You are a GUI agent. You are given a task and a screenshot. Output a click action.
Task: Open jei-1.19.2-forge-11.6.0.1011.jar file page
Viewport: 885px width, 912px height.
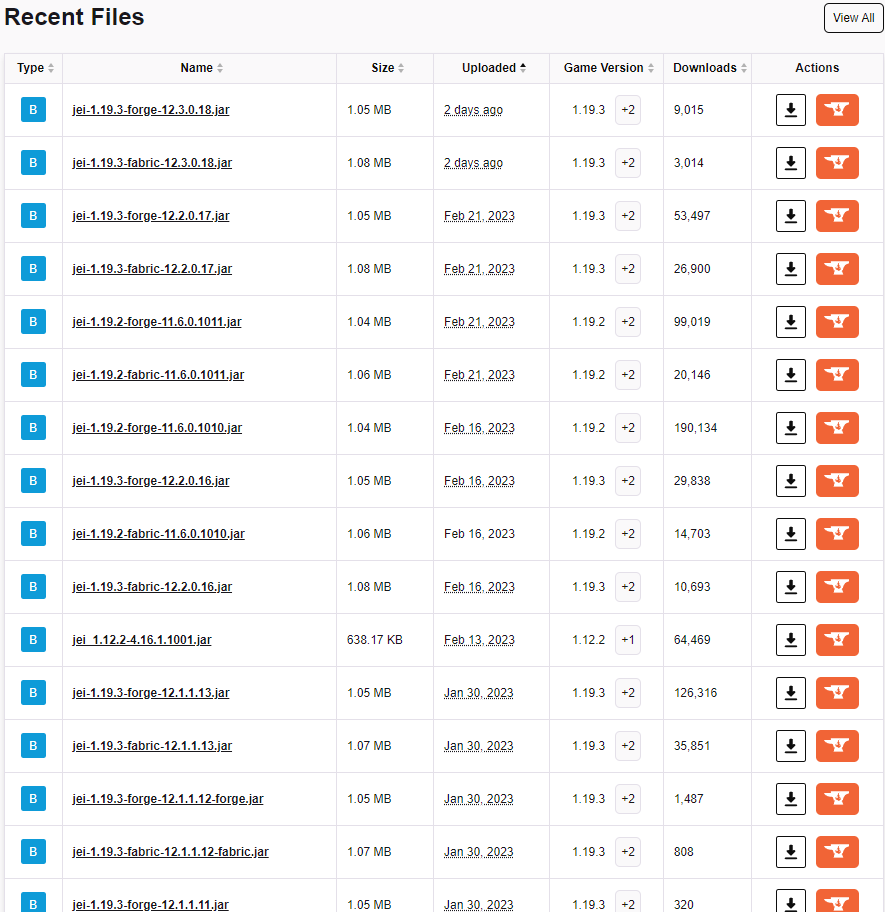tap(156, 322)
